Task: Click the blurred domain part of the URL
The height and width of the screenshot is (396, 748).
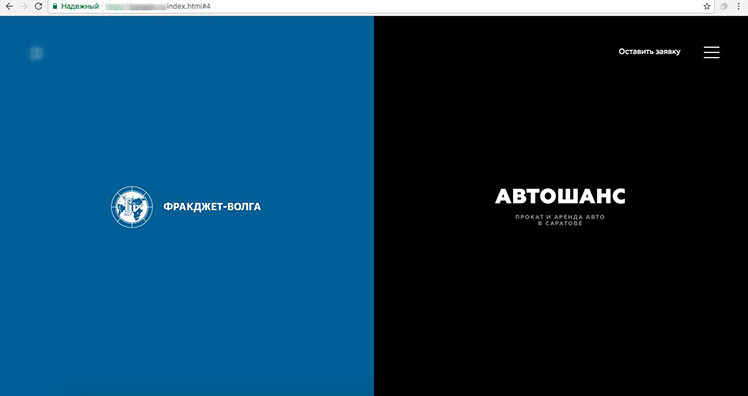Action: pyautogui.click(x=135, y=7)
